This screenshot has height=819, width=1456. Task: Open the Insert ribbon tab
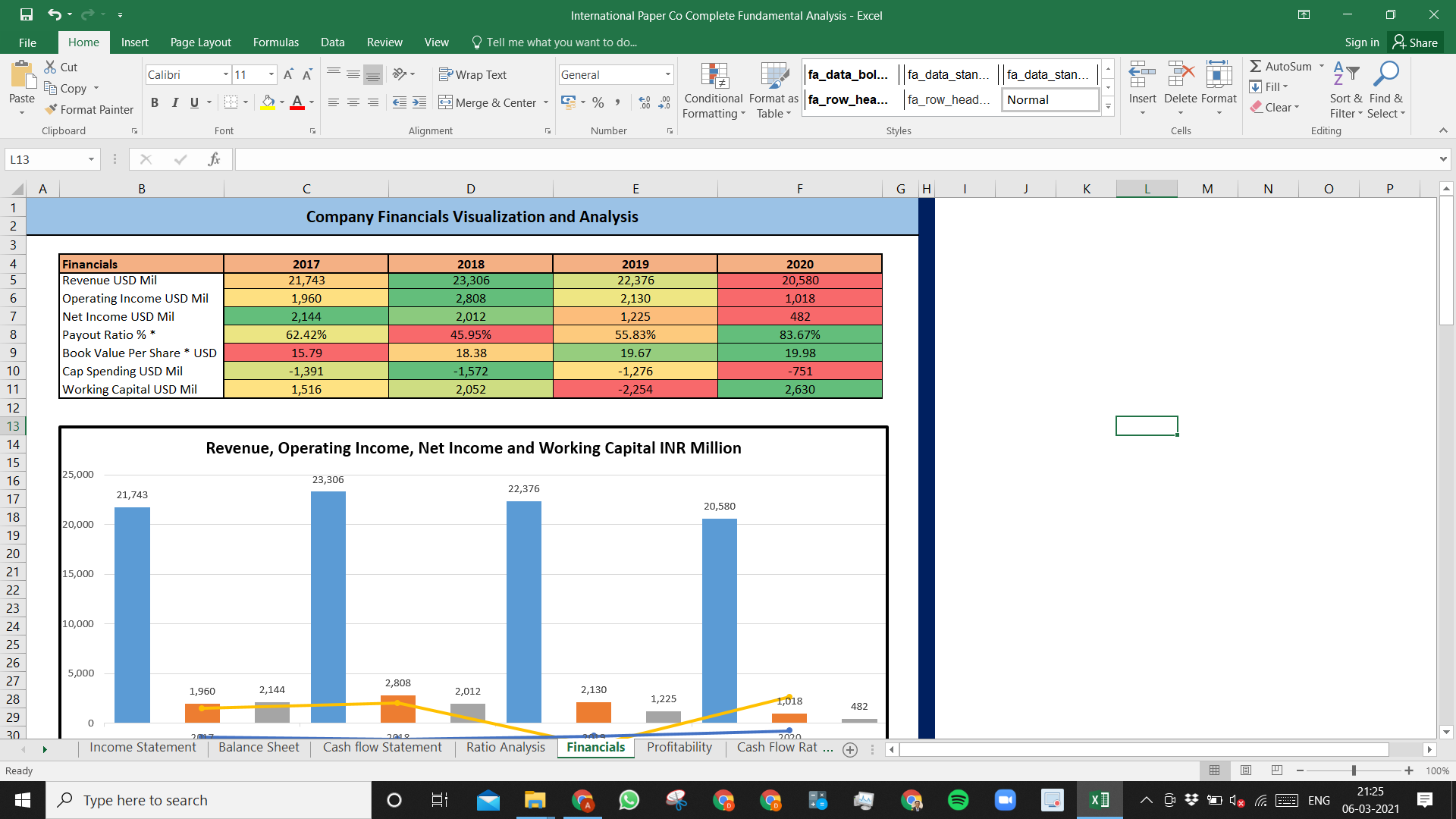point(134,42)
